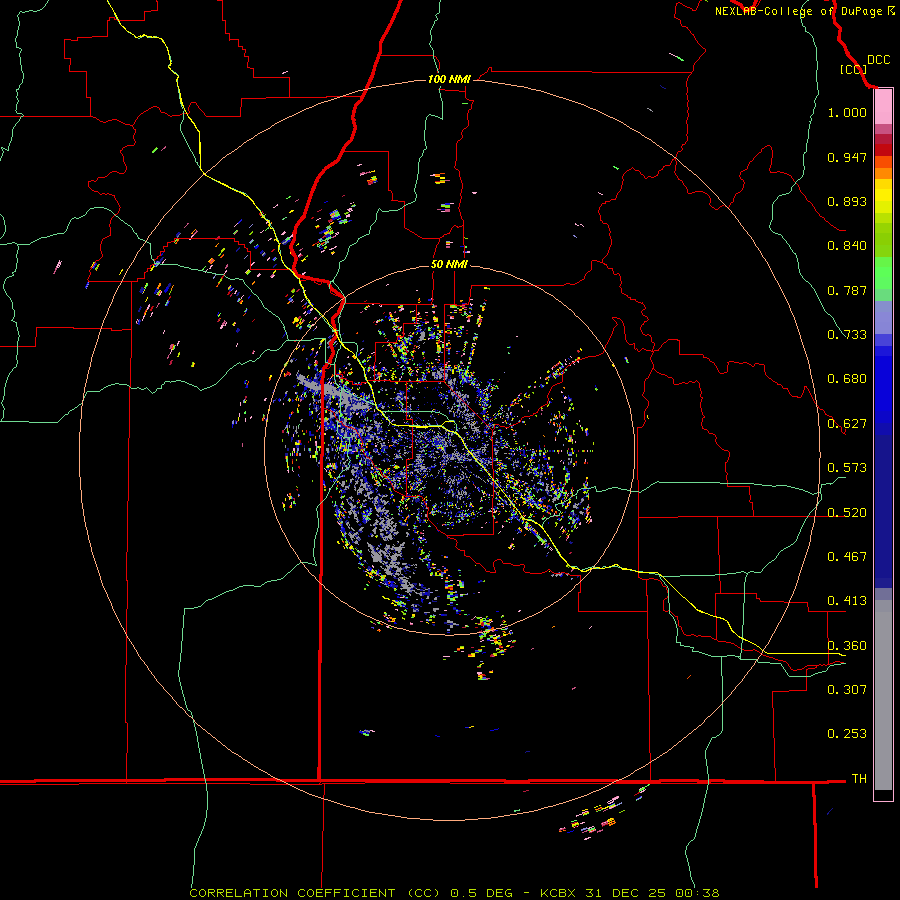
Task: Click the "[CC]" units label
Action: 853,69
